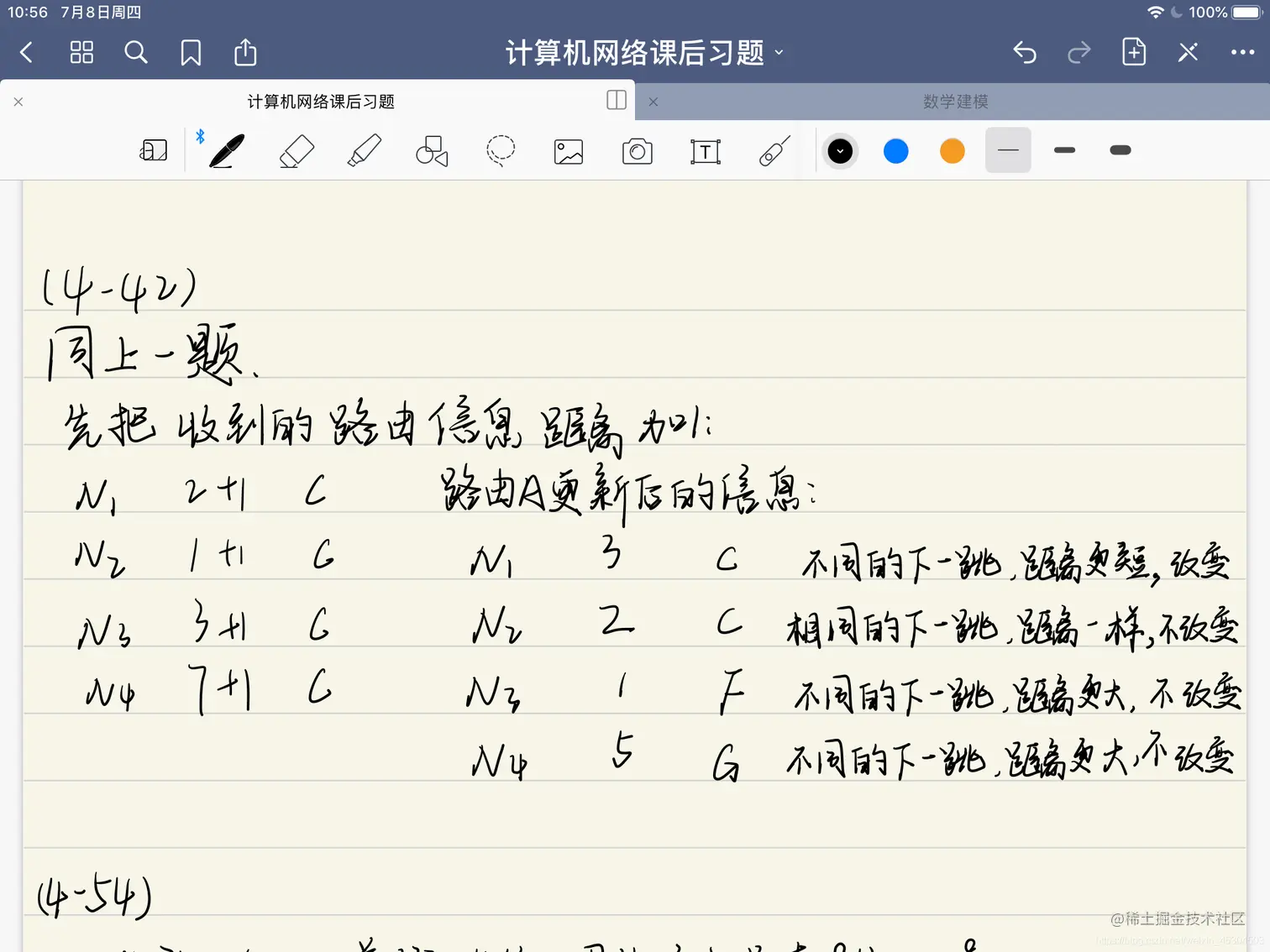Viewport: 1270px width, 952px height.
Task: Toggle the Bluetooth stylus indicator
Action: (200, 136)
